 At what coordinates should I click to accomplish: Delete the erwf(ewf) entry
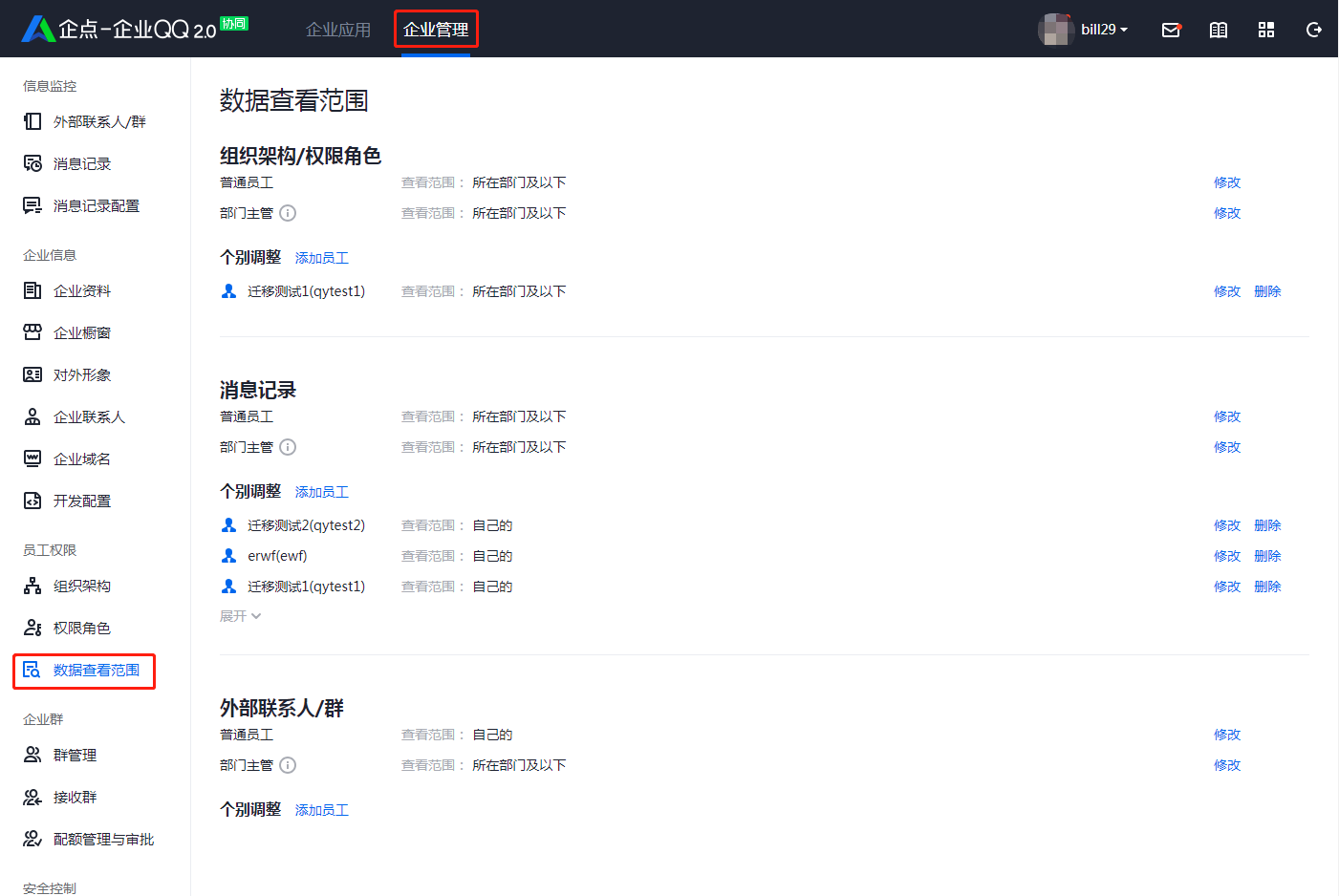1267,556
